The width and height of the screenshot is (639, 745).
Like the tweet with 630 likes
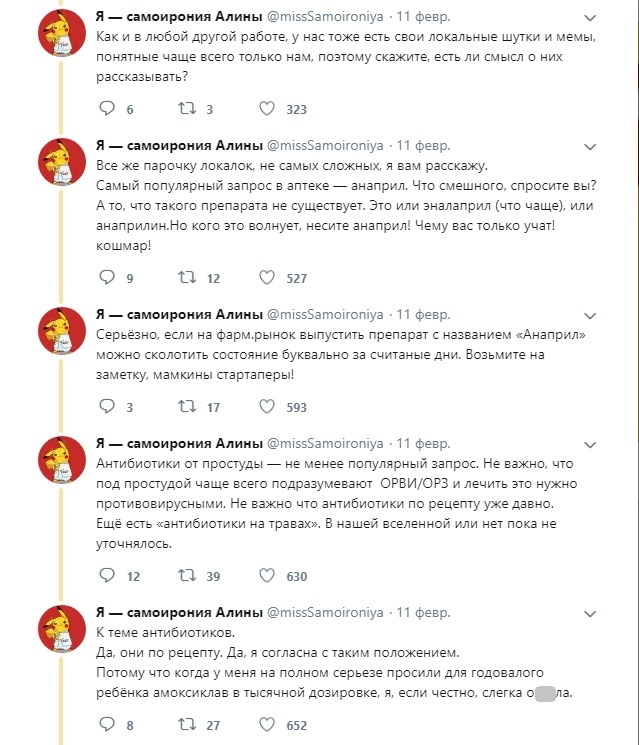tap(267, 576)
